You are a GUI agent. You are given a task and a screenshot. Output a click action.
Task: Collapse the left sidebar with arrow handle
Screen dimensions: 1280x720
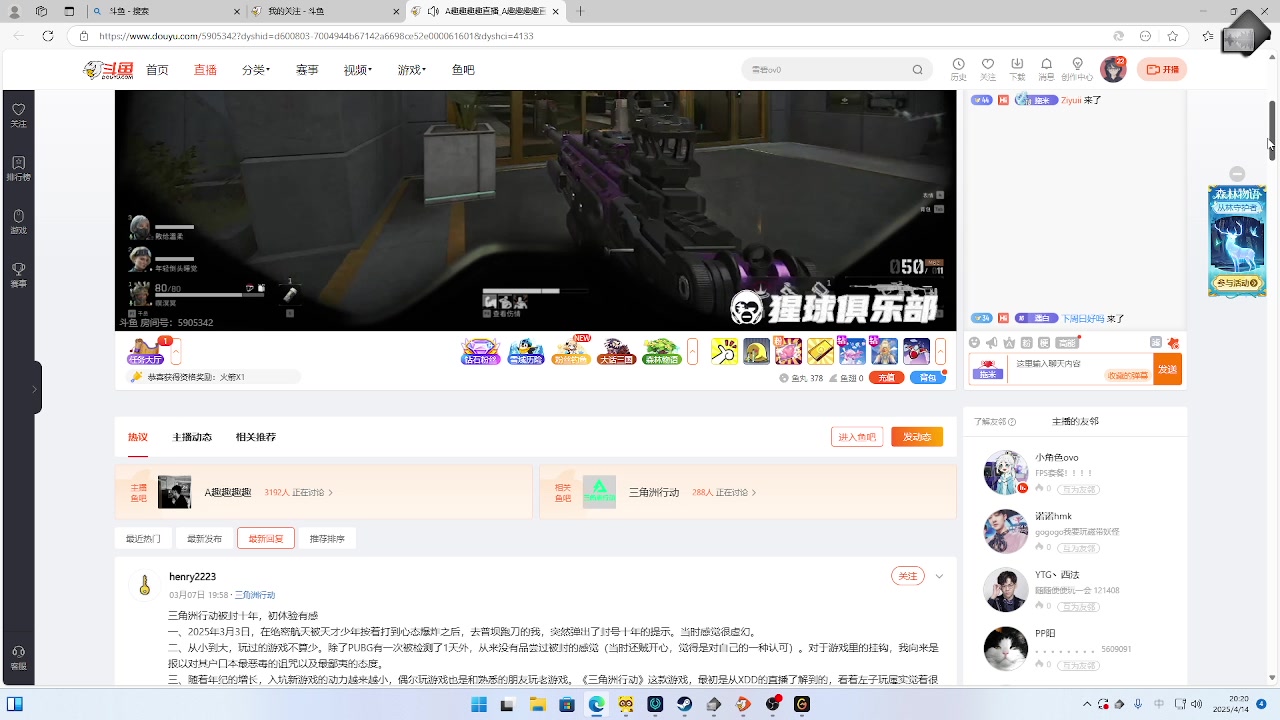click(35, 388)
